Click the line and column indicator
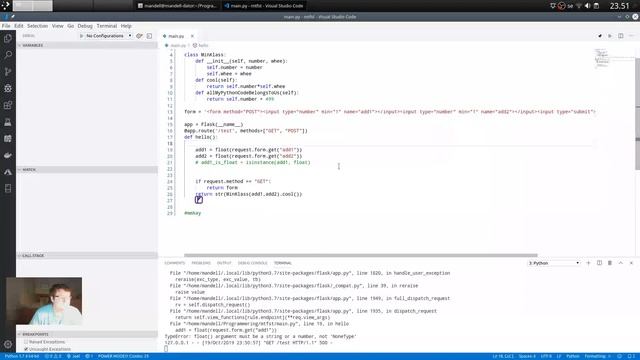Image resolution: width=640 pixels, height=360 pixels. [503, 356]
